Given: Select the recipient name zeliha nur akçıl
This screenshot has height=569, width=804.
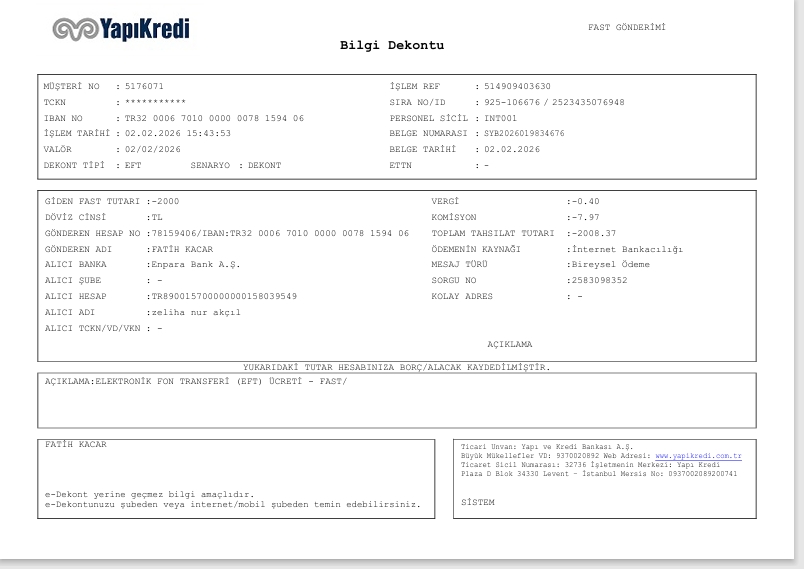Looking at the screenshot, I should coord(196,312).
